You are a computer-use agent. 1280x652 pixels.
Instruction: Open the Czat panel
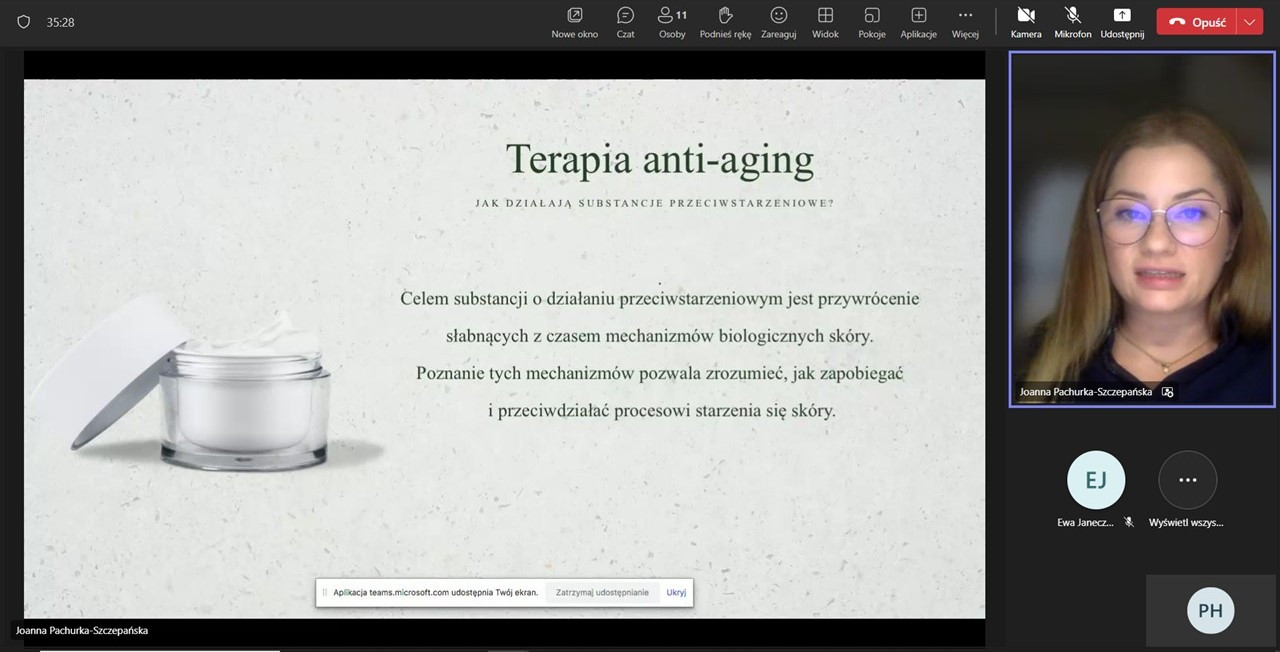coord(625,21)
